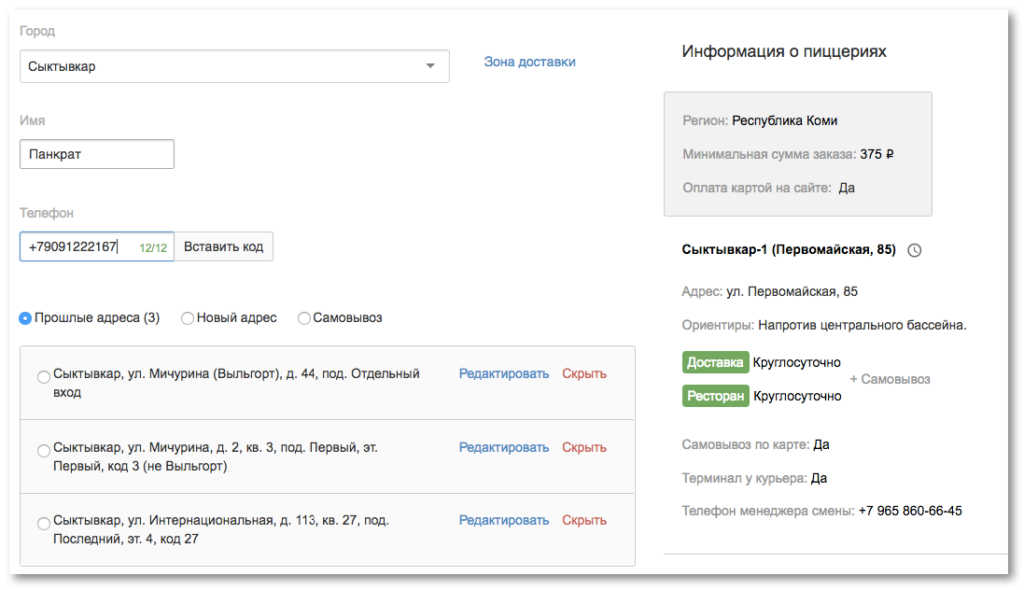
Task: Edit the Интернациональная address entry
Action: click(x=504, y=521)
